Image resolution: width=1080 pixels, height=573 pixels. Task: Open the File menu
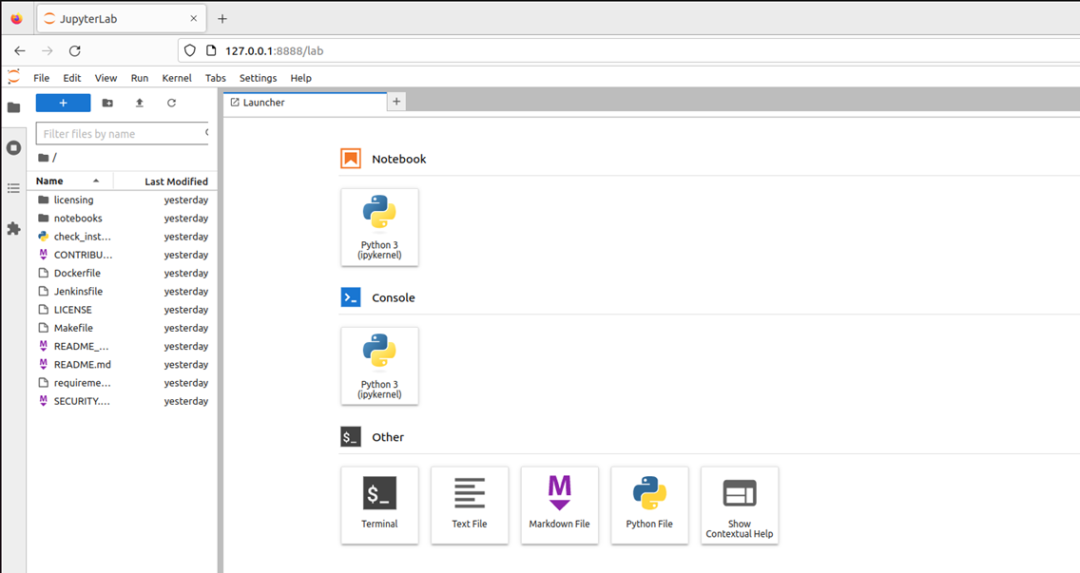41,78
